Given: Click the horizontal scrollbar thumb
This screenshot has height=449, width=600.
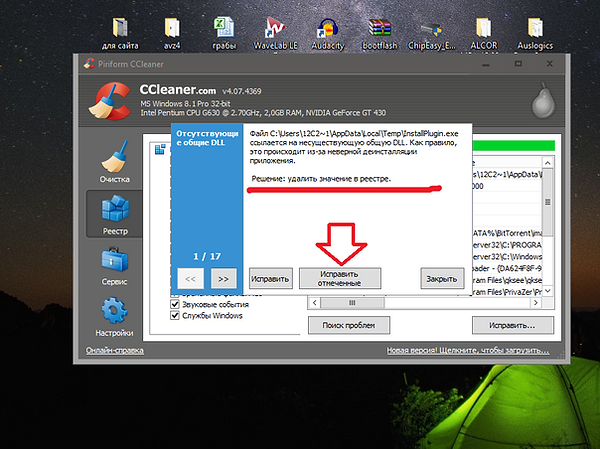Looking at the screenshot, I should (x=352, y=302).
